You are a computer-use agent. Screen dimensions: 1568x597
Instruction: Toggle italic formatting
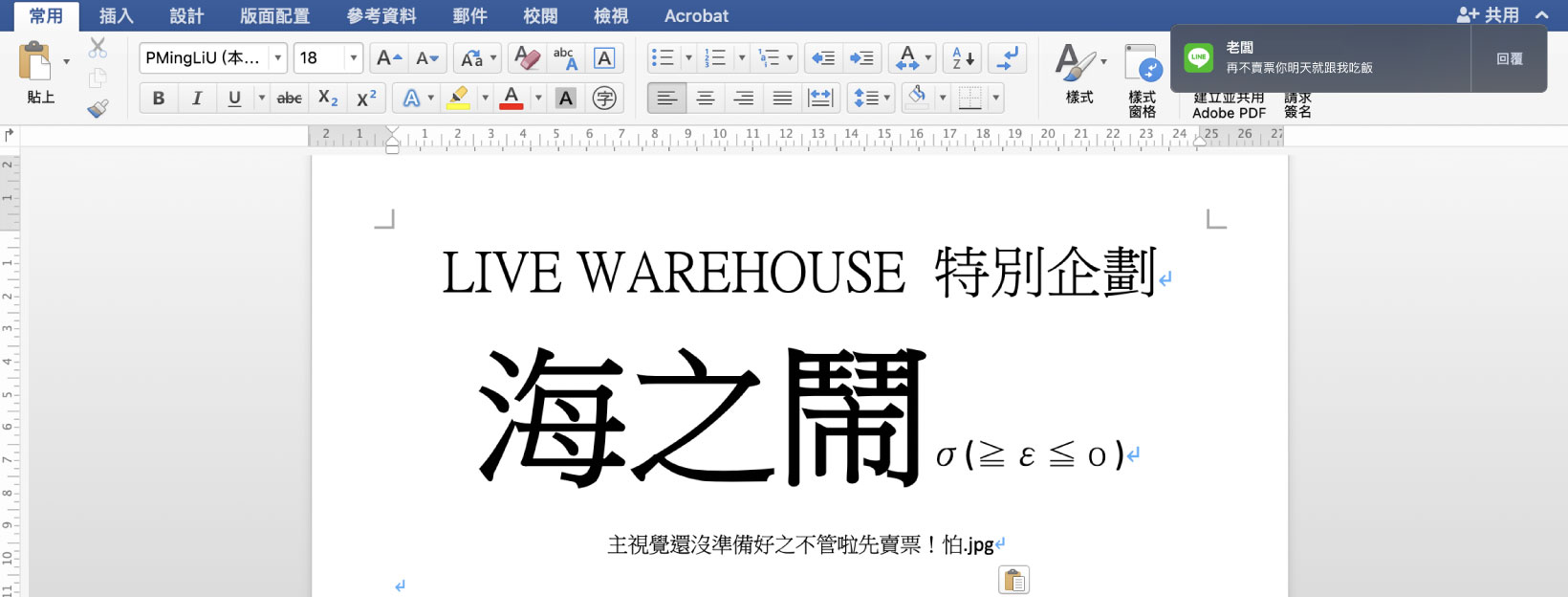pos(197,98)
